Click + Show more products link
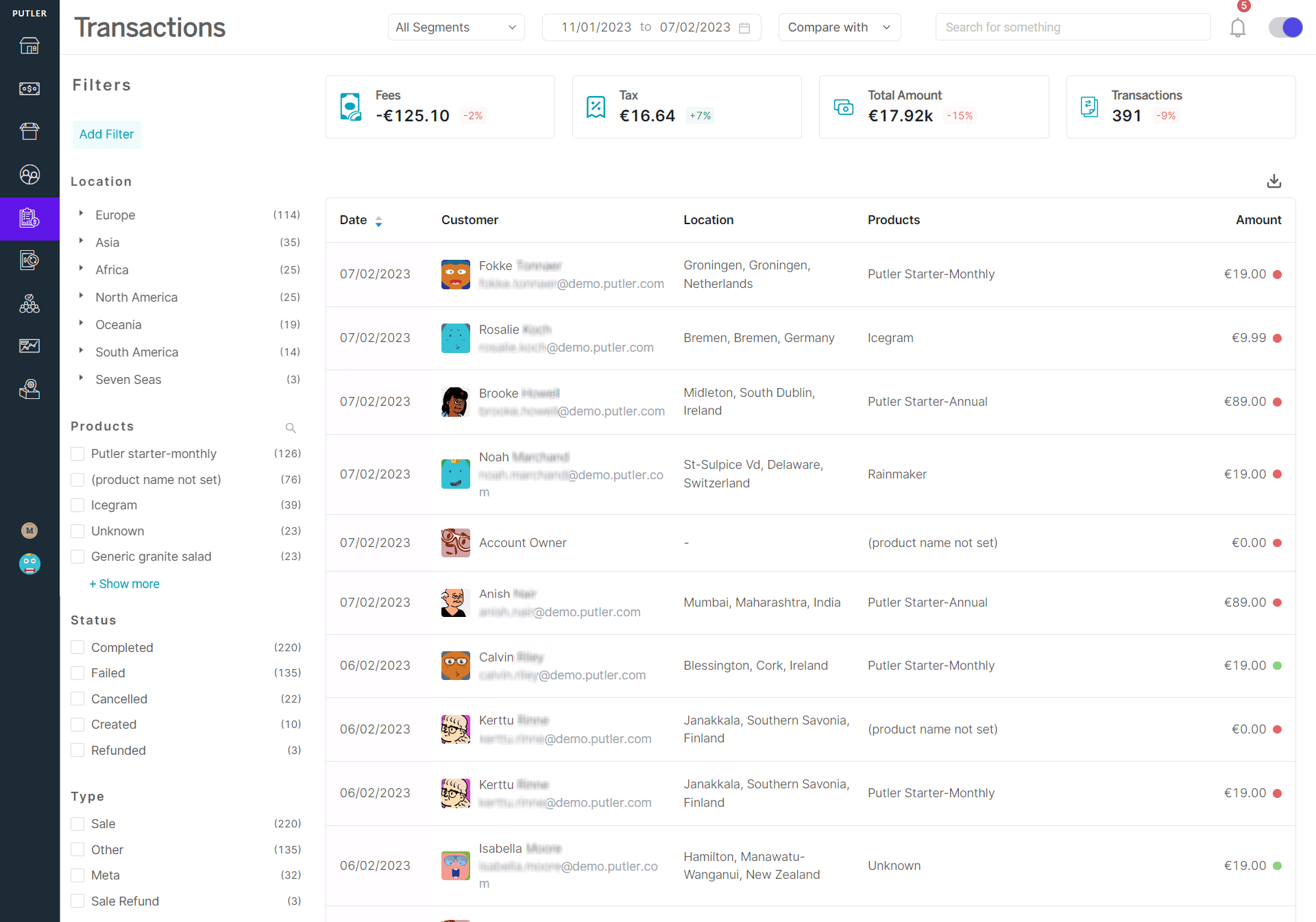 pyautogui.click(x=124, y=584)
